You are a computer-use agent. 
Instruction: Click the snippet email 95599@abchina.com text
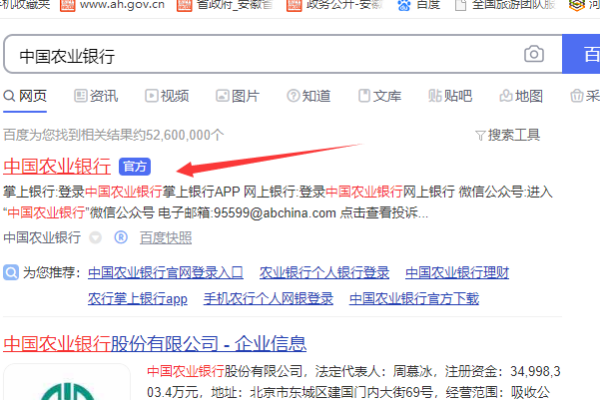tap(274, 212)
